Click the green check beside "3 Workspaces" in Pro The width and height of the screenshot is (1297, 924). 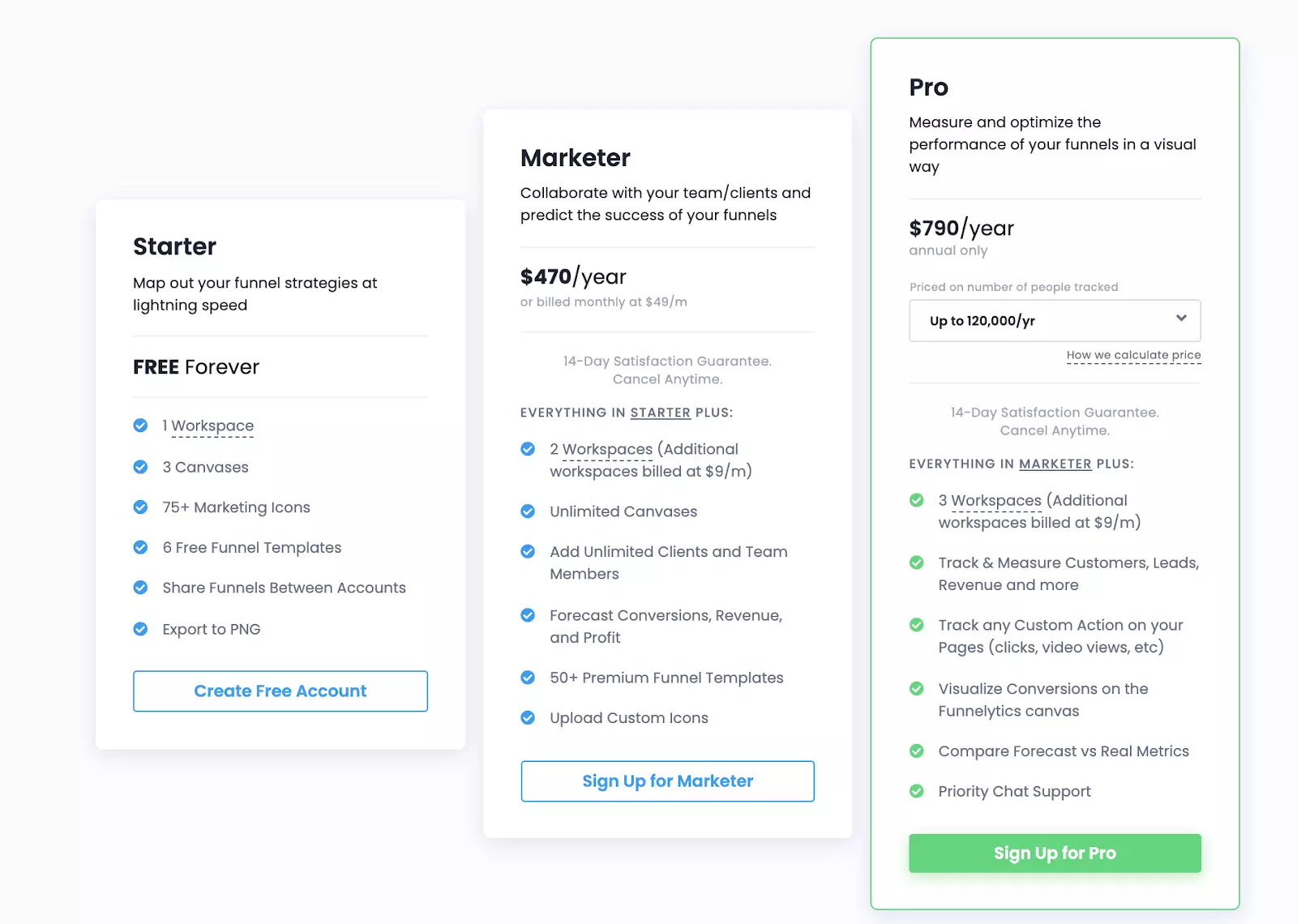917,500
